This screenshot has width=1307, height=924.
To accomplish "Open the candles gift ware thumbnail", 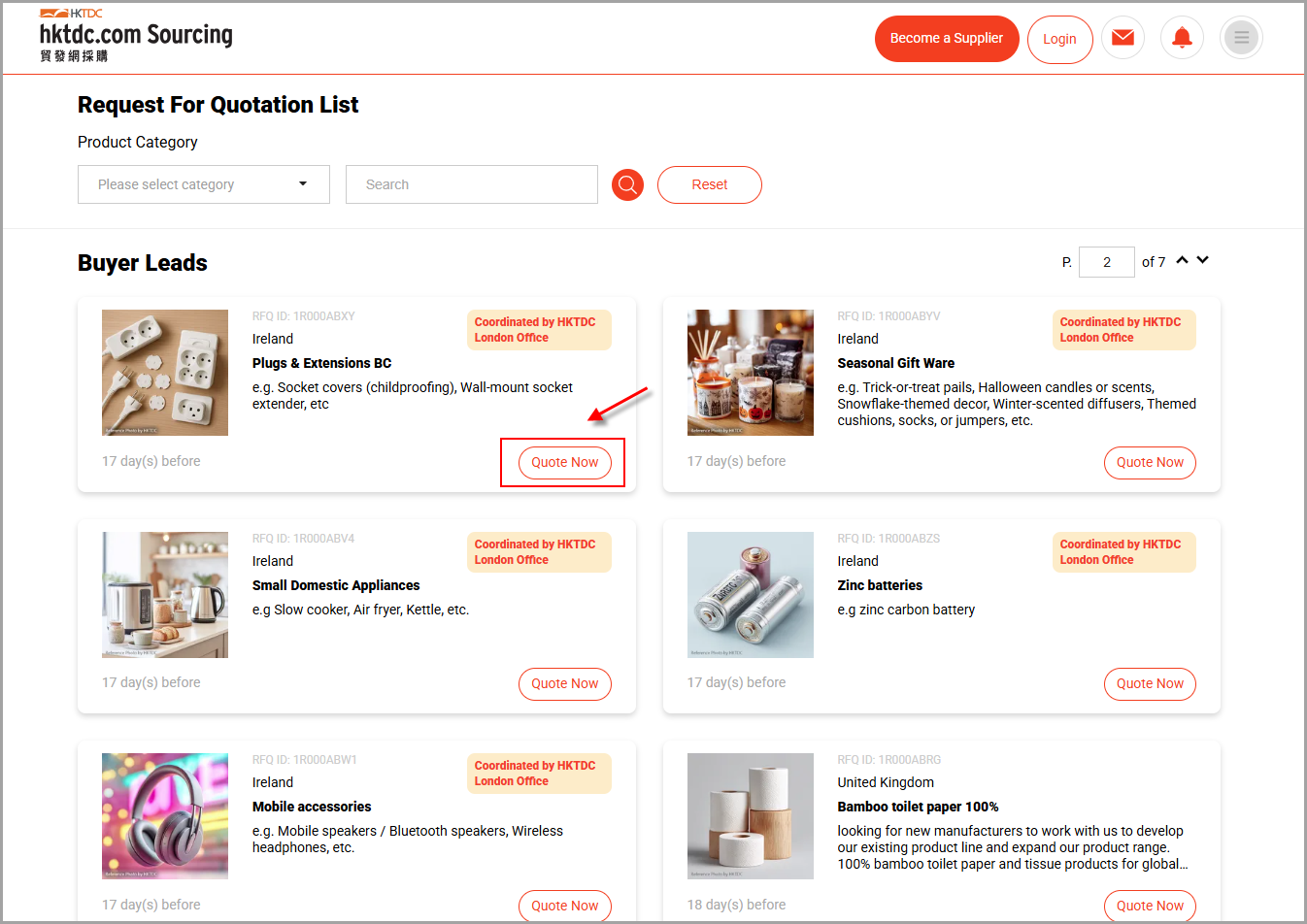I will pos(751,373).
